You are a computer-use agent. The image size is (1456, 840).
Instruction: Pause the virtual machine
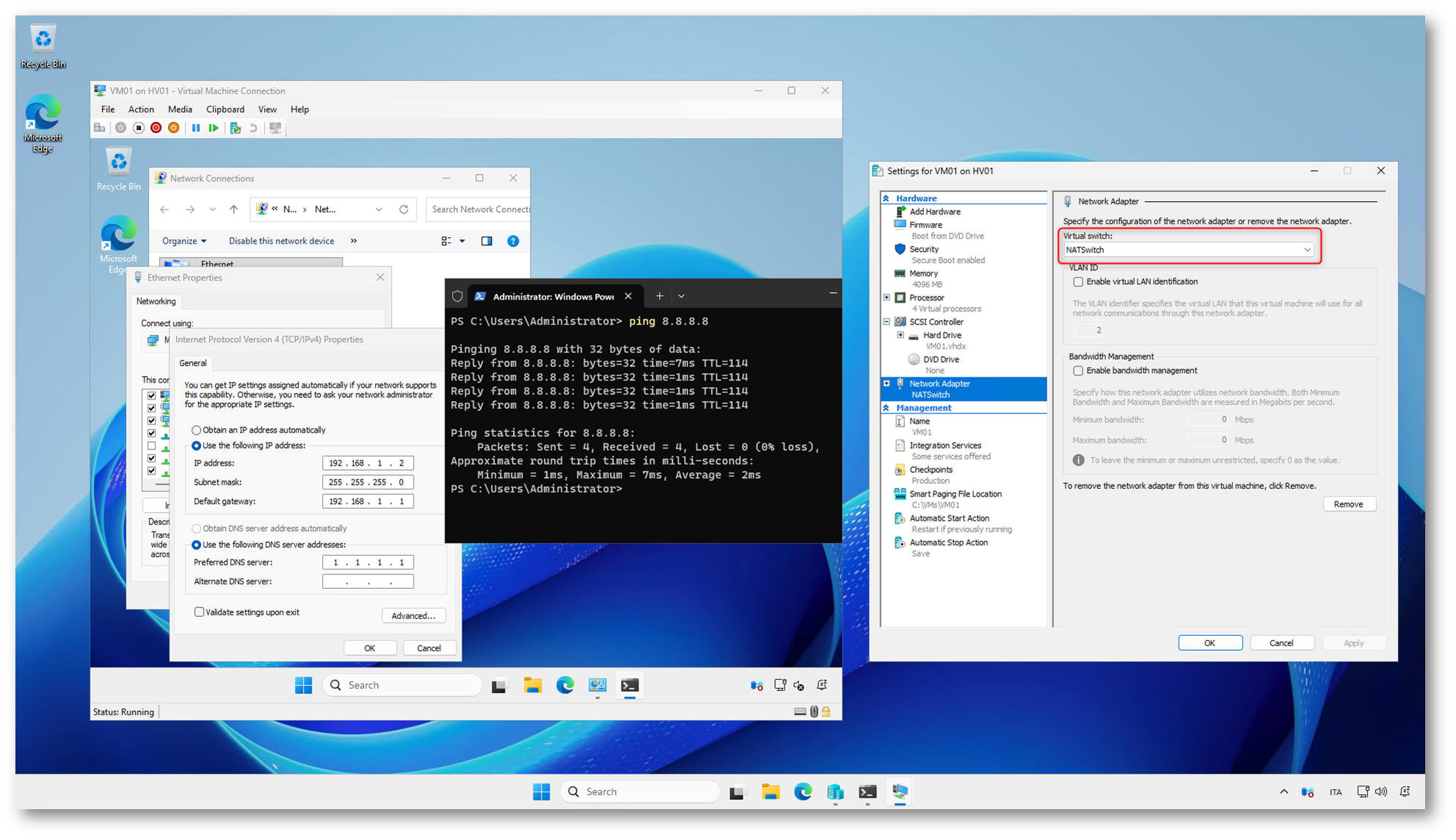tap(195, 128)
